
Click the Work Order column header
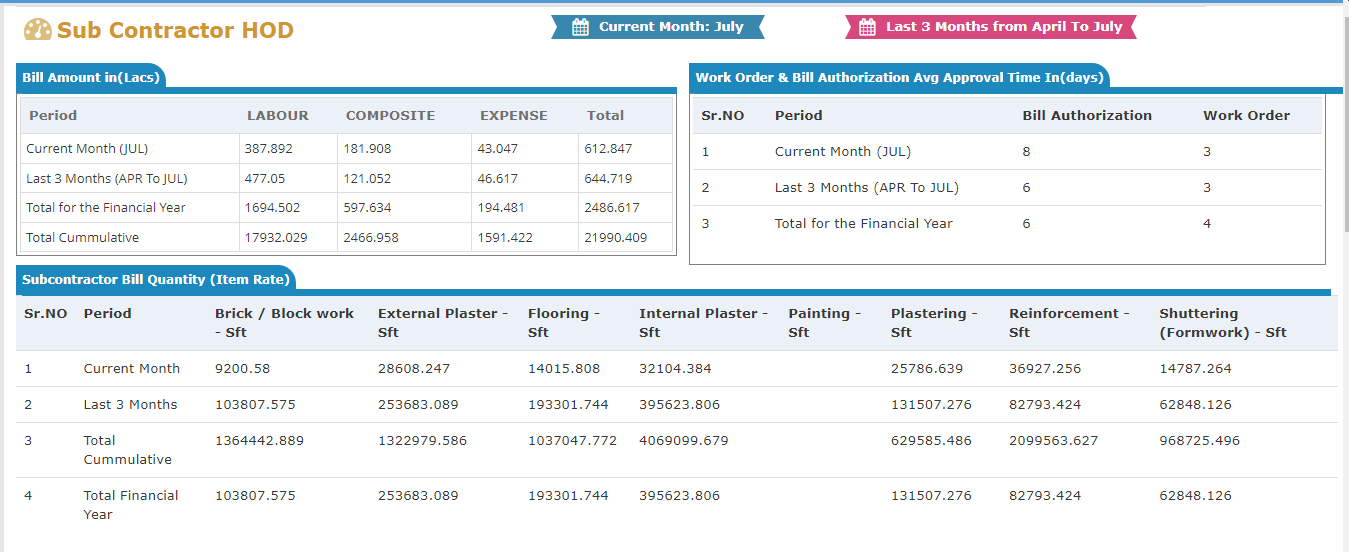(x=1246, y=116)
